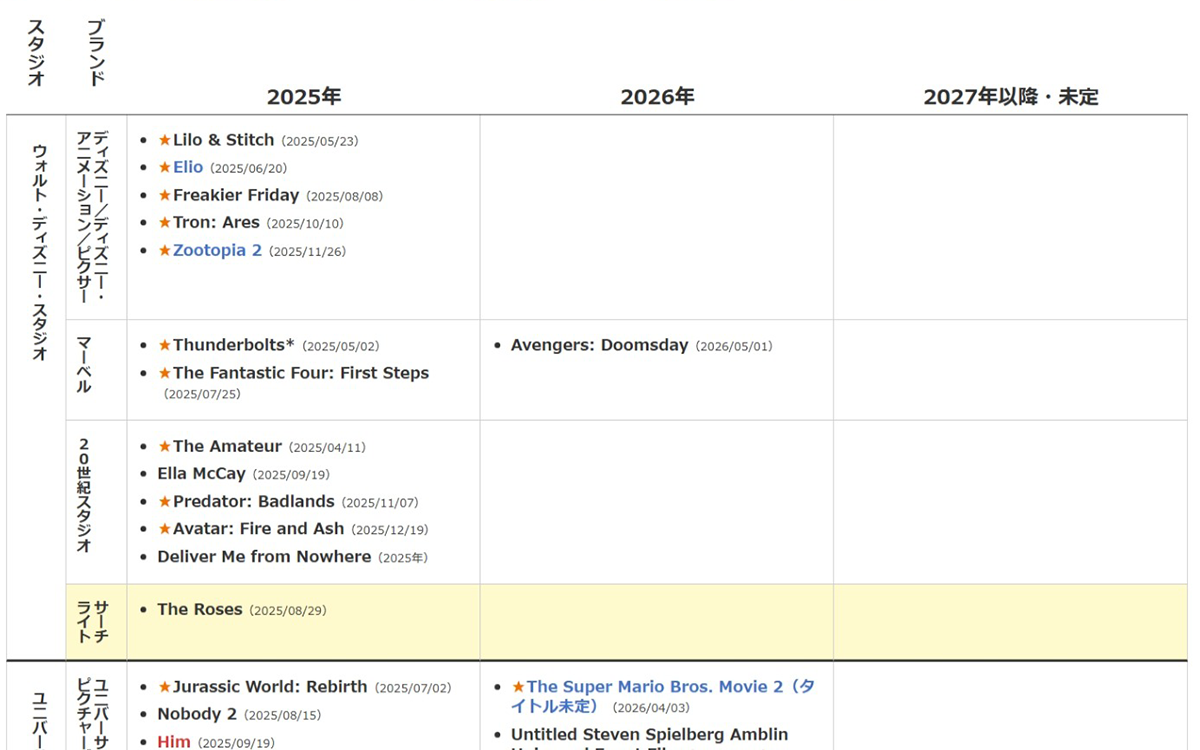The width and height of the screenshot is (1200, 750).
Task: Click Deliver Me from Nowhere title
Action: (x=264, y=556)
